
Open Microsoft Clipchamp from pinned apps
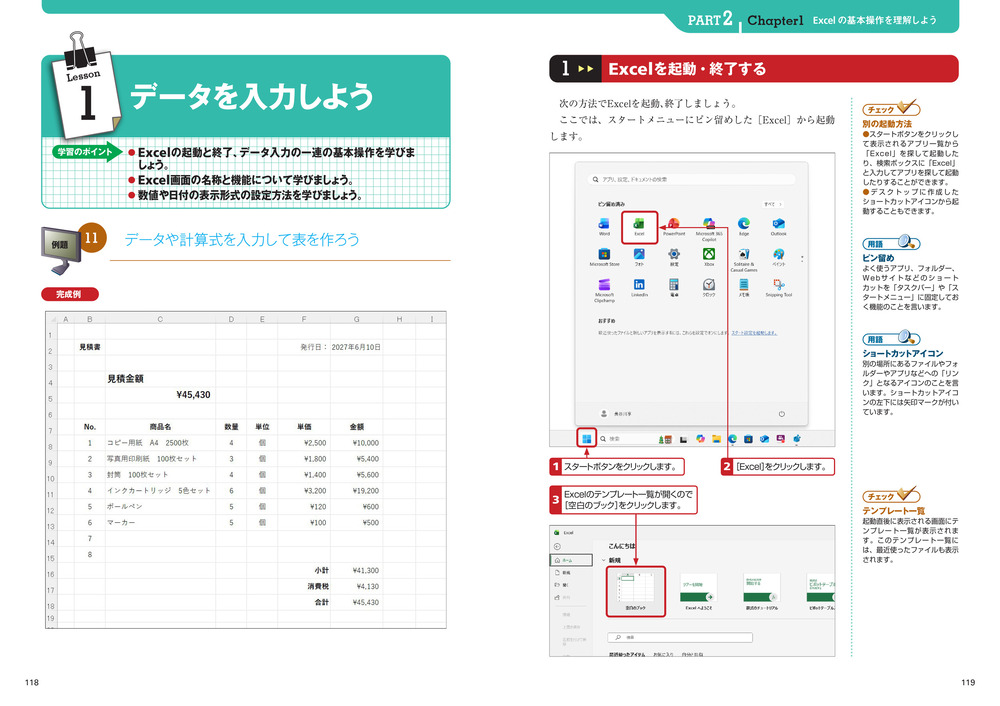click(x=604, y=287)
